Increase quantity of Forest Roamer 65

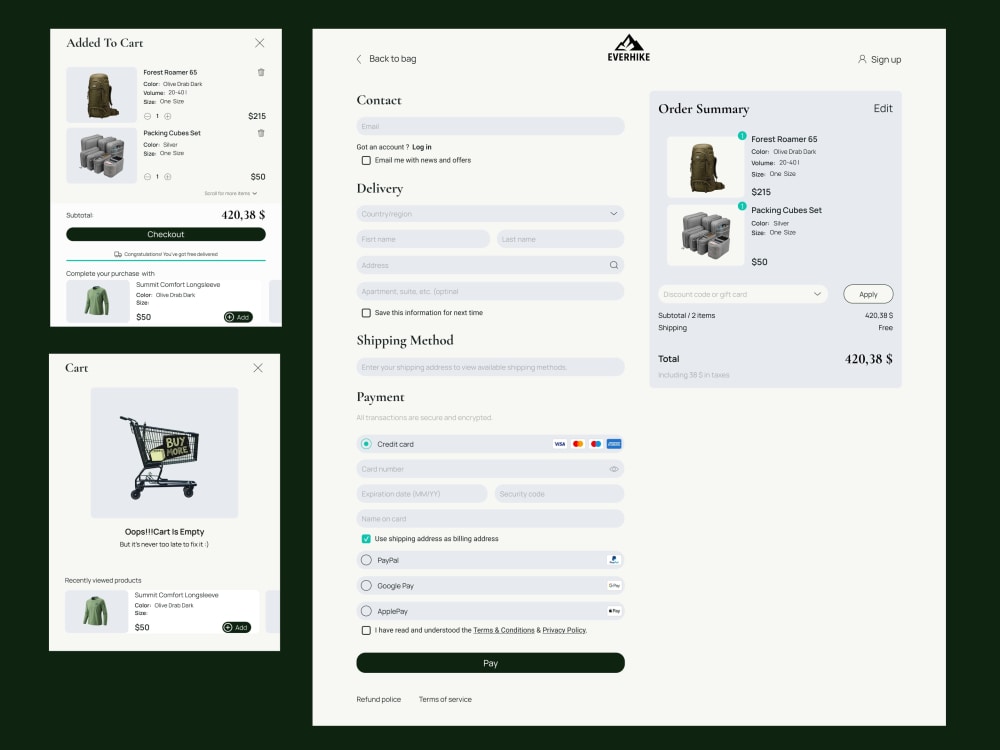coord(168,116)
